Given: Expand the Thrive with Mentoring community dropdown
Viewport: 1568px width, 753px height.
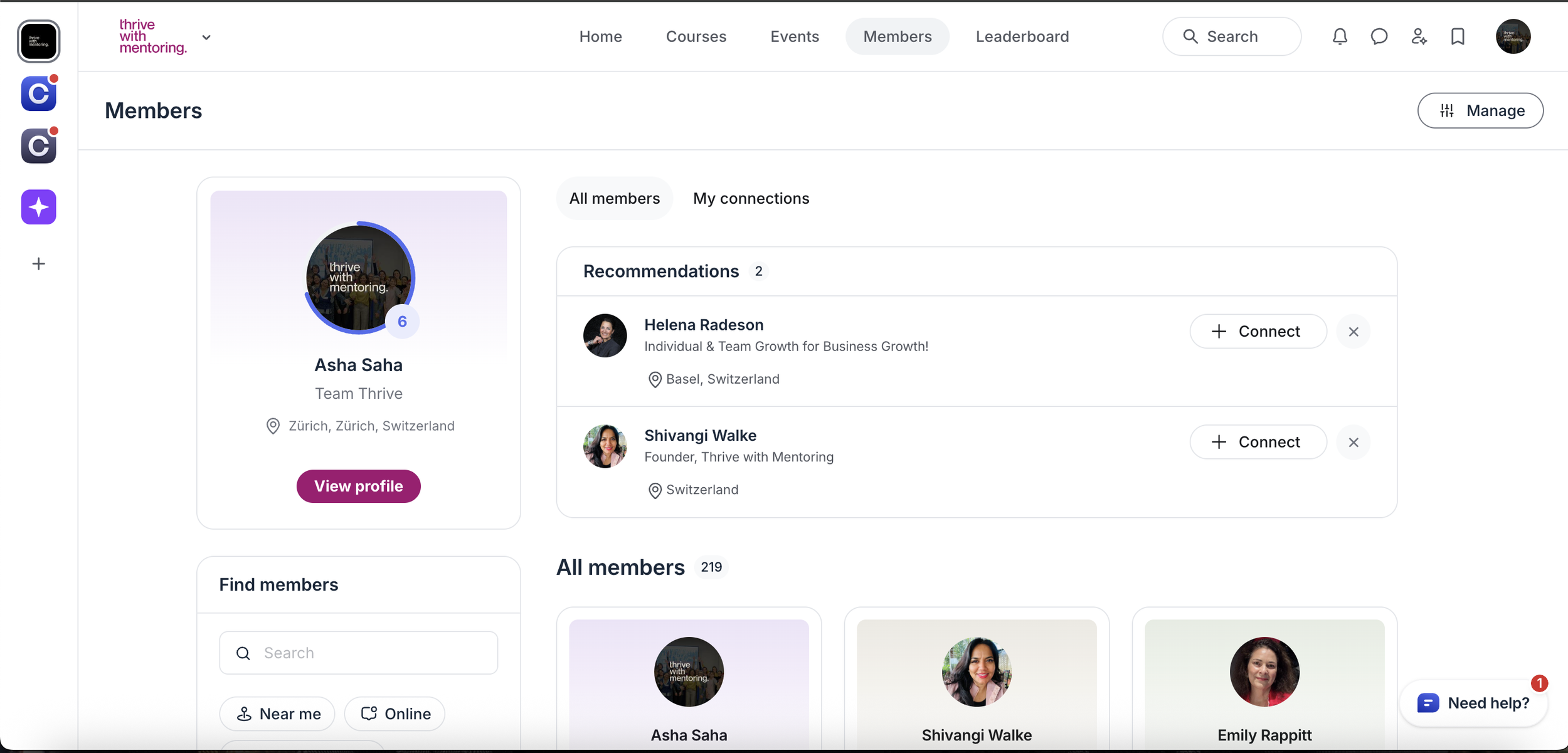Looking at the screenshot, I should [206, 38].
